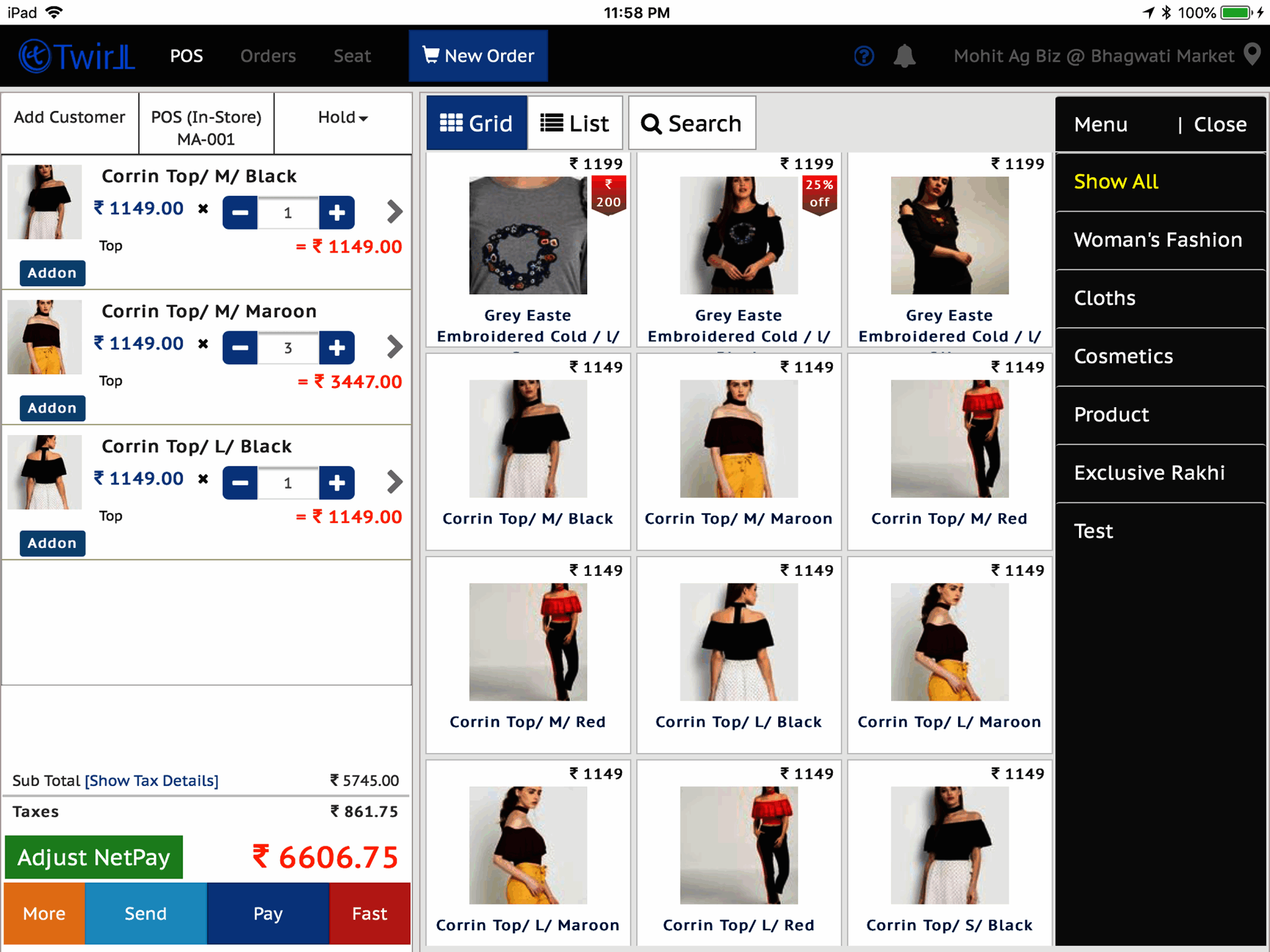Image resolution: width=1270 pixels, height=952 pixels.
Task: Tap the 25% off discount badge
Action: (819, 194)
